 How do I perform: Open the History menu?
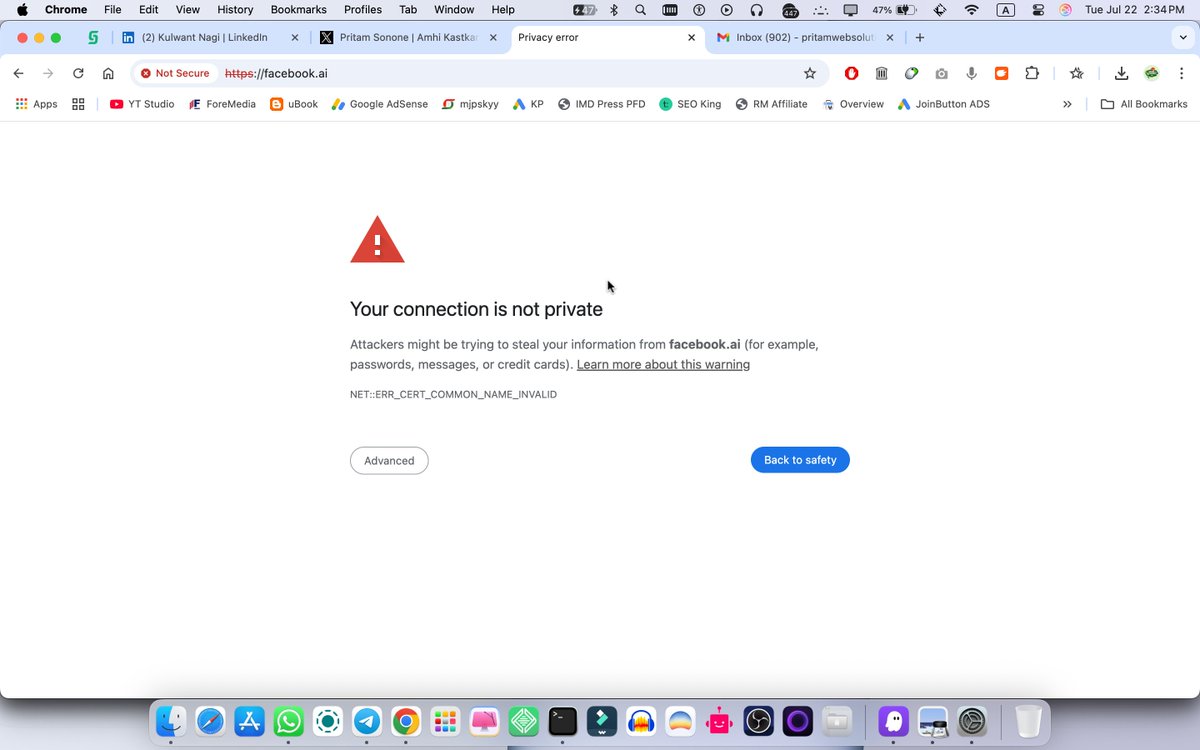pos(235,9)
